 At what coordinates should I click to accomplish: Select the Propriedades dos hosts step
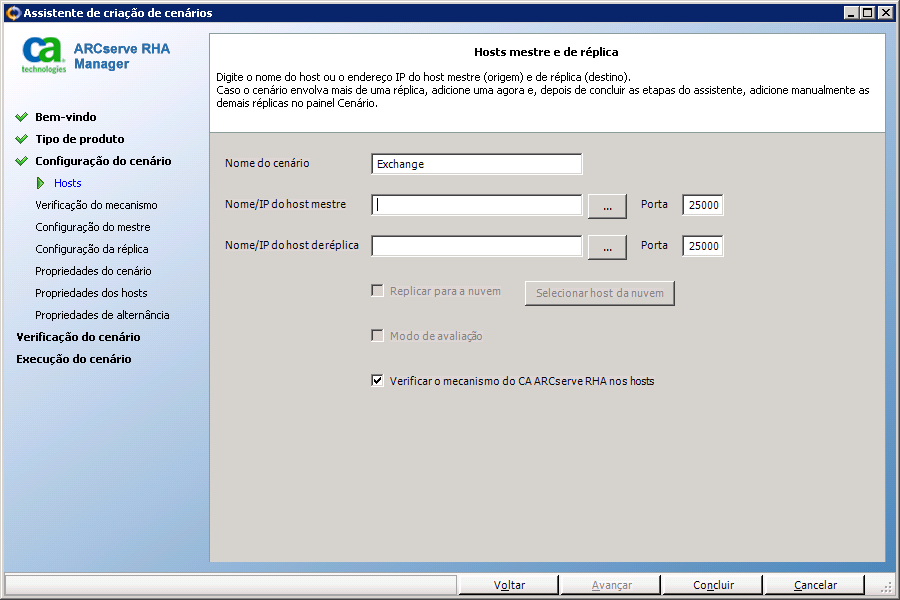click(91, 293)
